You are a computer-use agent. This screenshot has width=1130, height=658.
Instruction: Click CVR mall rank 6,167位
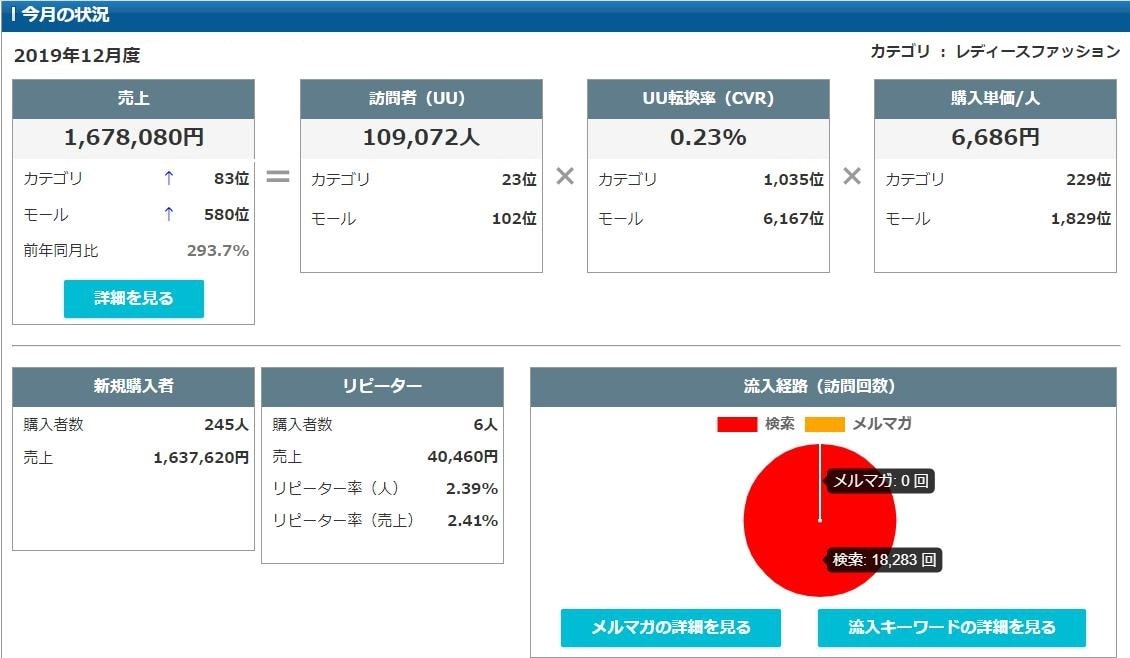point(793,218)
